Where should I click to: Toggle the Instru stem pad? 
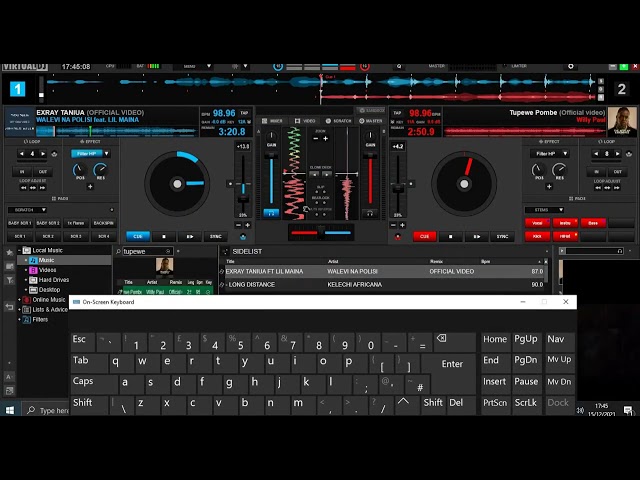click(x=565, y=223)
